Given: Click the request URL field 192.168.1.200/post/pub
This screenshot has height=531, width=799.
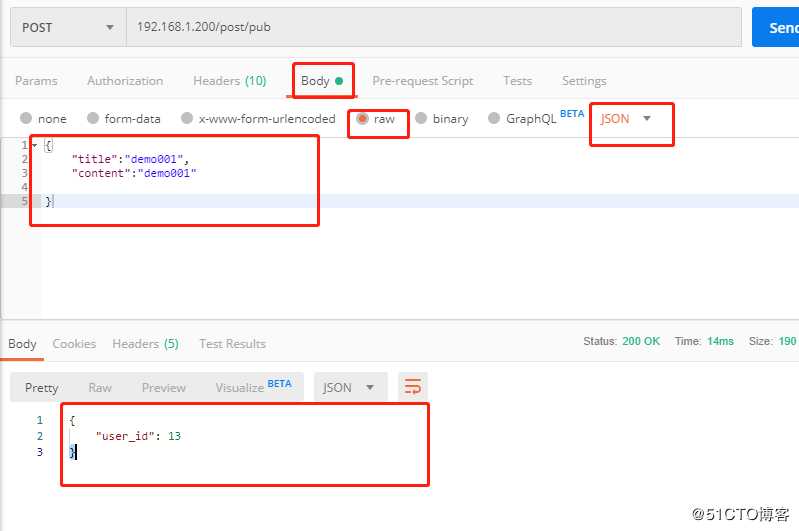Looking at the screenshot, I should click(x=434, y=27).
